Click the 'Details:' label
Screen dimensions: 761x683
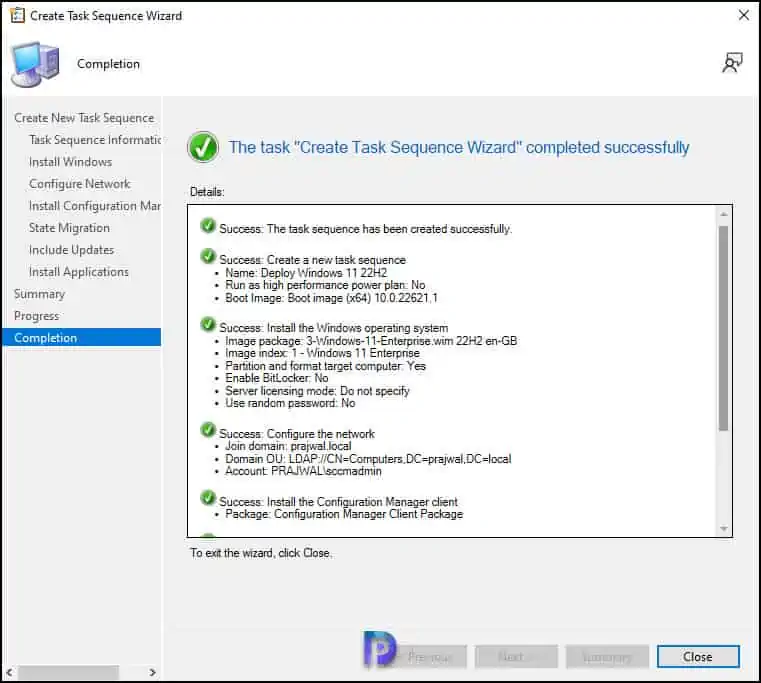[207, 192]
